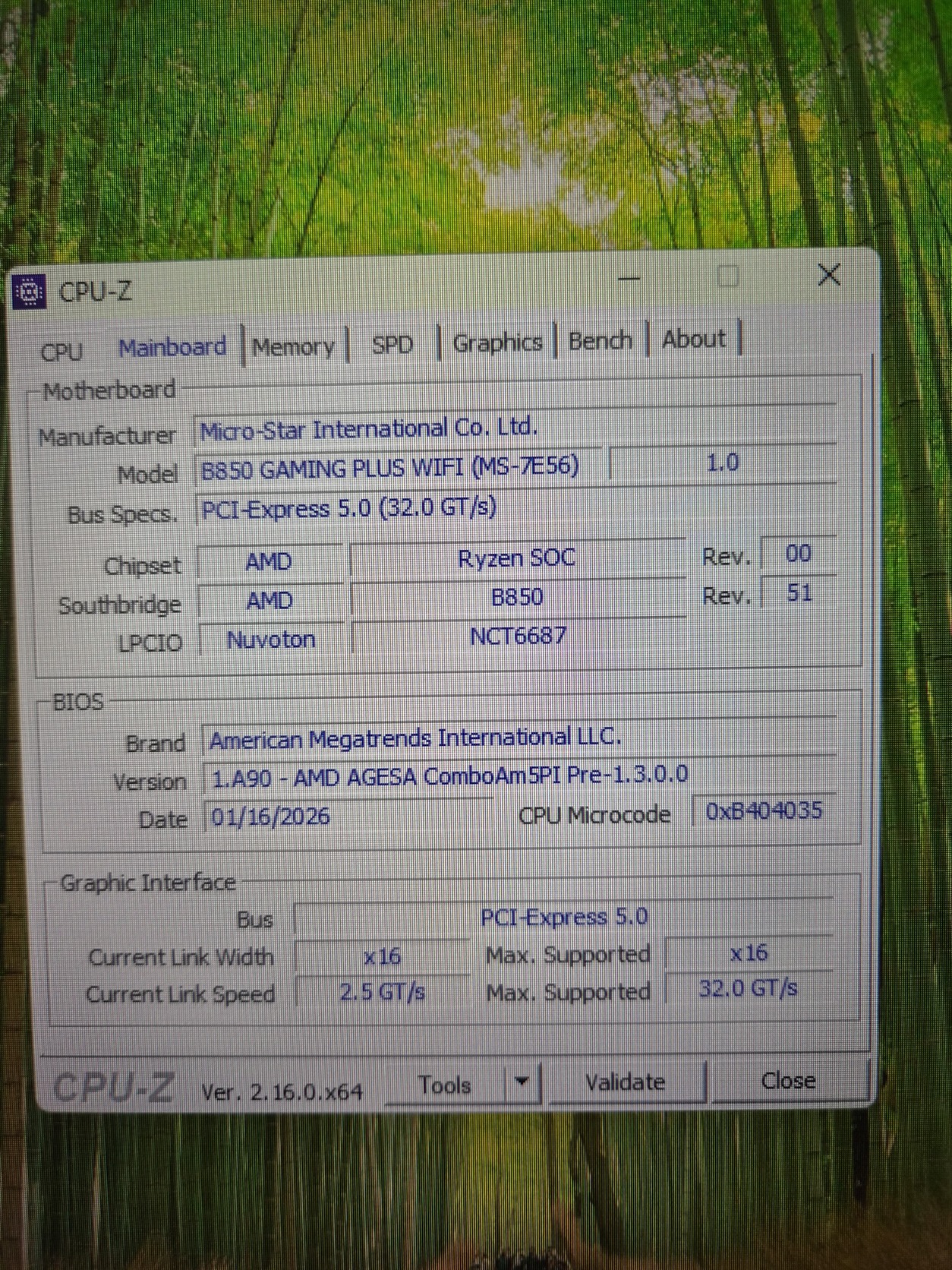The height and width of the screenshot is (1270, 952).
Task: Click the Graphic Interface Bus PCI-Express 5.0 field
Action: pyautogui.click(x=563, y=917)
